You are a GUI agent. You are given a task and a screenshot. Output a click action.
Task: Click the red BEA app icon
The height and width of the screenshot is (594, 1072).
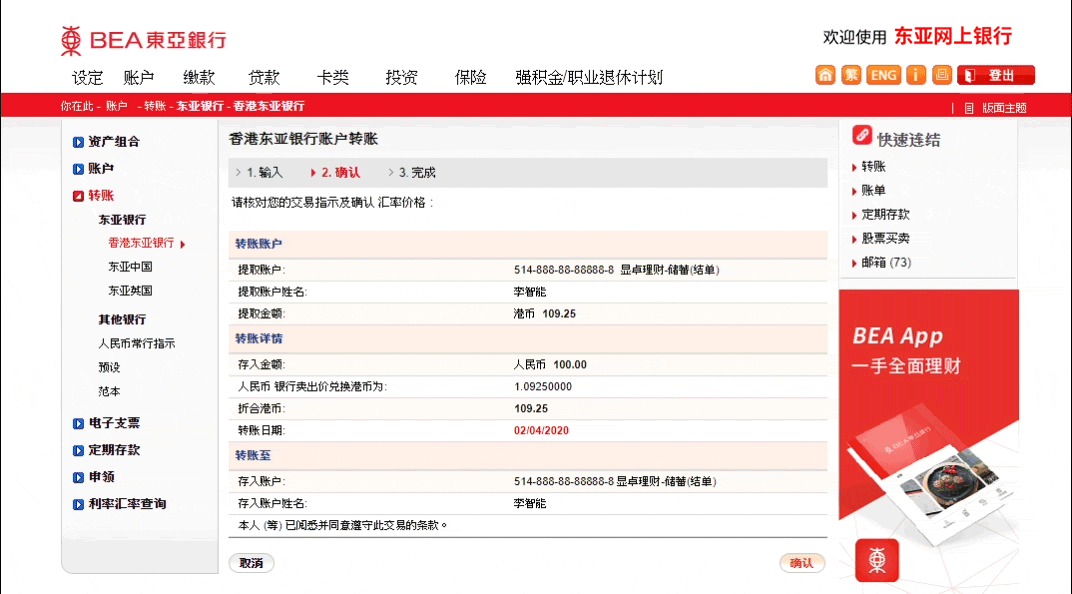coord(876,561)
